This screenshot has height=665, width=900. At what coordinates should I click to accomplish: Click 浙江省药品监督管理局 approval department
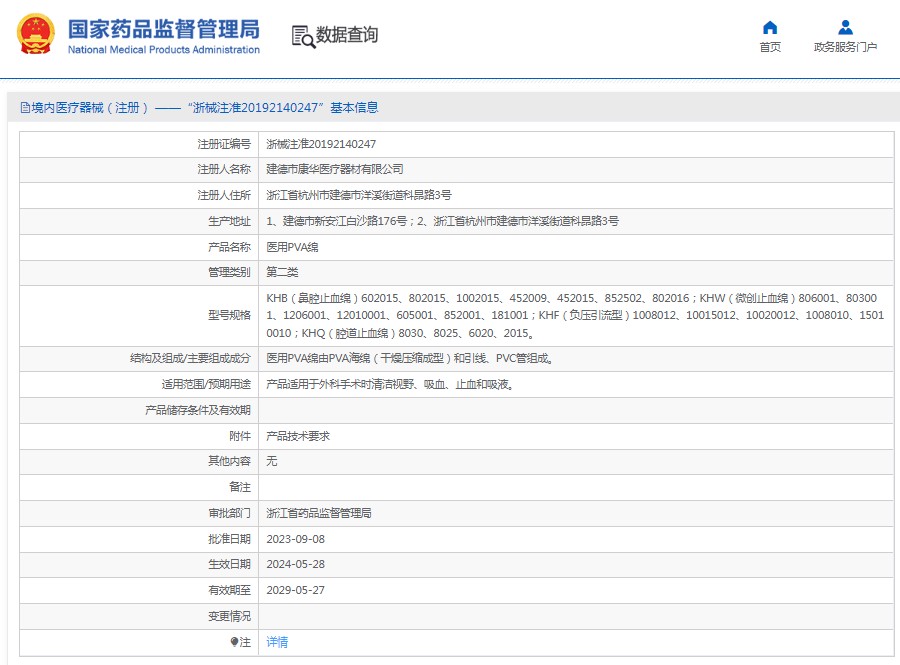point(319,513)
